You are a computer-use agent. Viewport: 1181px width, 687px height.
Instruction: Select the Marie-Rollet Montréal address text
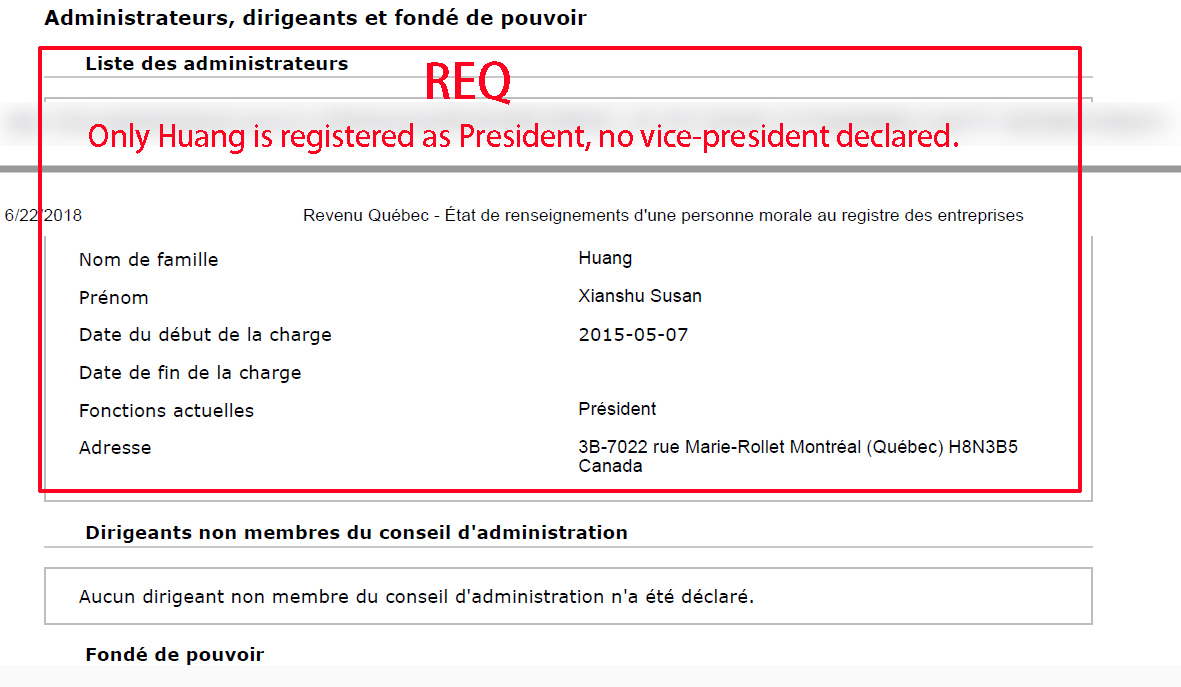coord(798,456)
